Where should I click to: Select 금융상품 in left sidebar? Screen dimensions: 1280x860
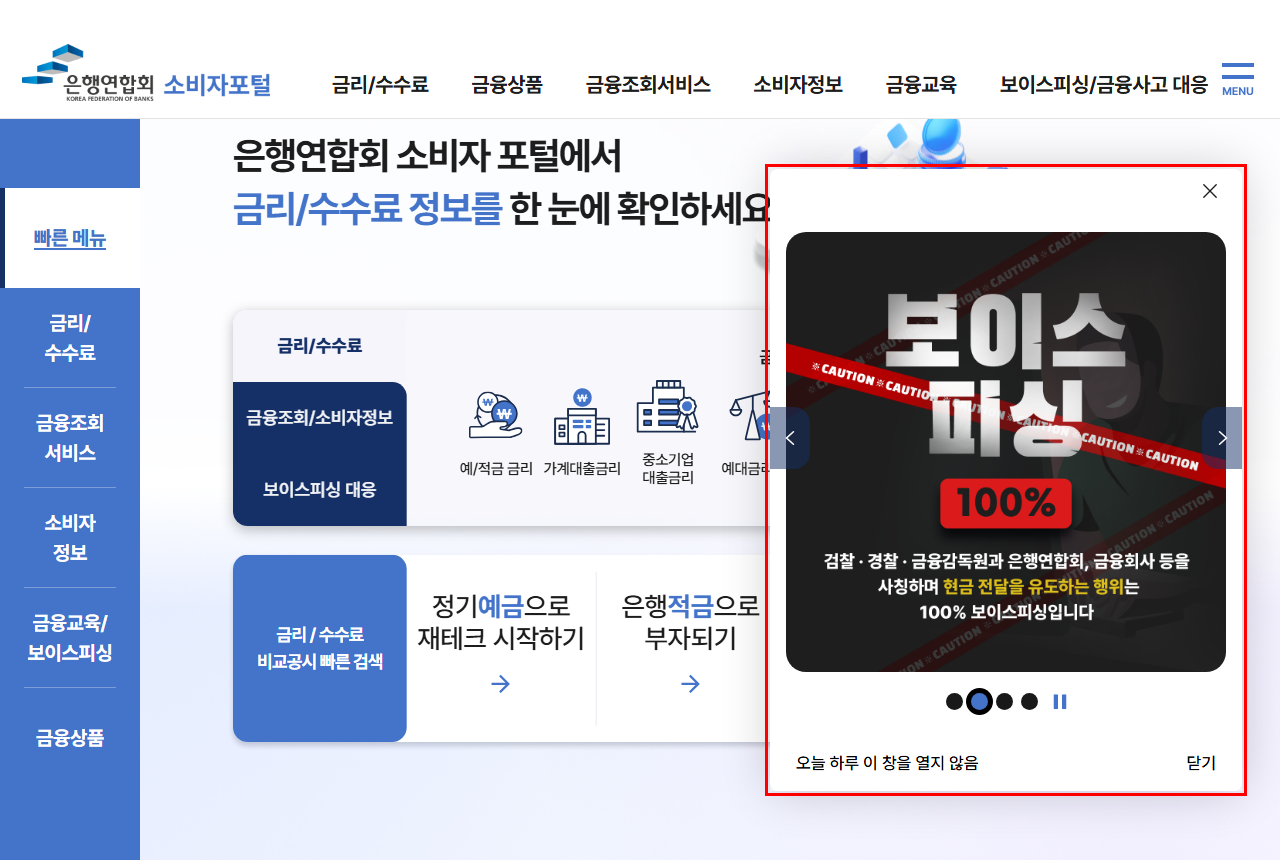pyautogui.click(x=70, y=738)
